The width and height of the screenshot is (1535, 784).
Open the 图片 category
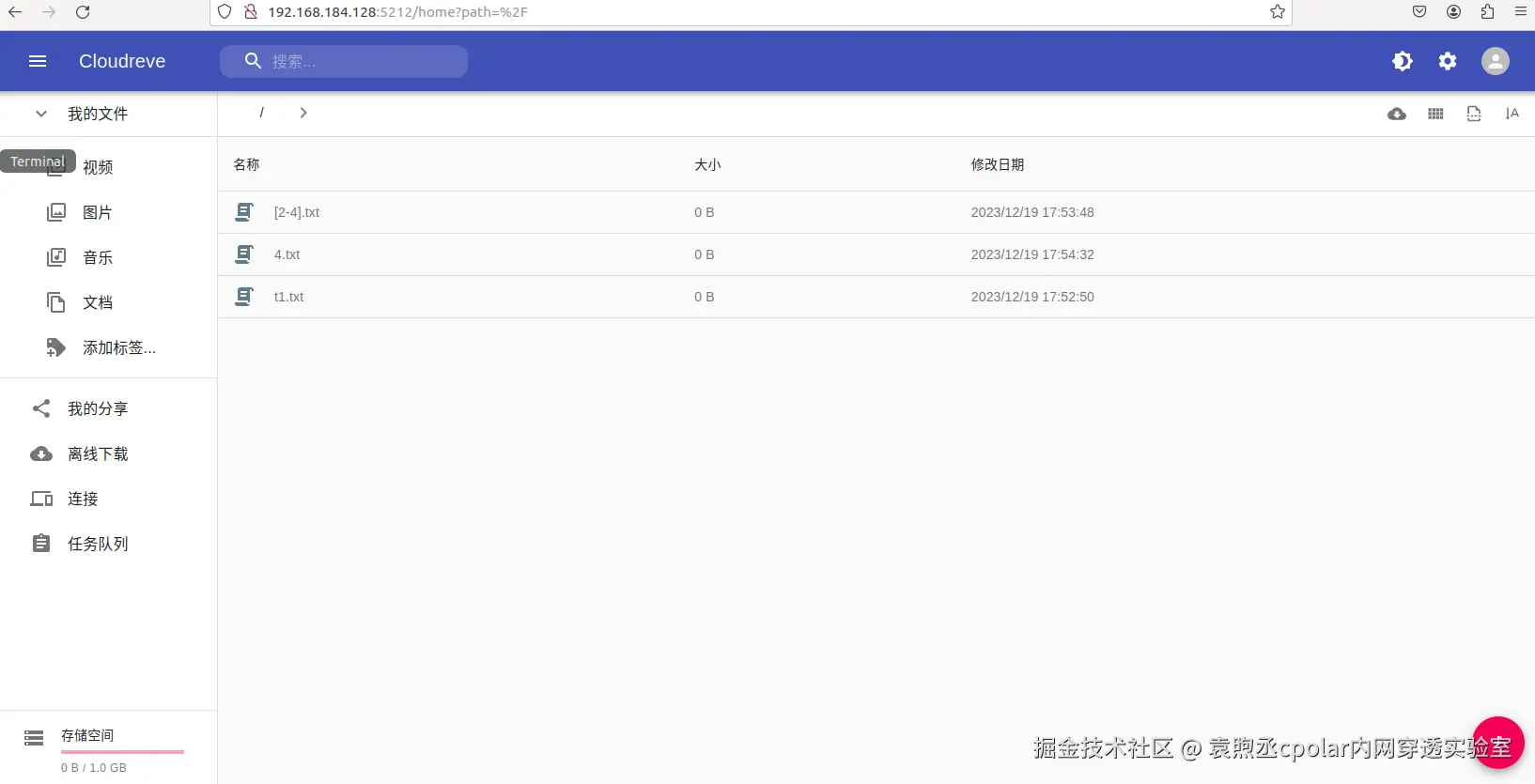pyautogui.click(x=98, y=212)
